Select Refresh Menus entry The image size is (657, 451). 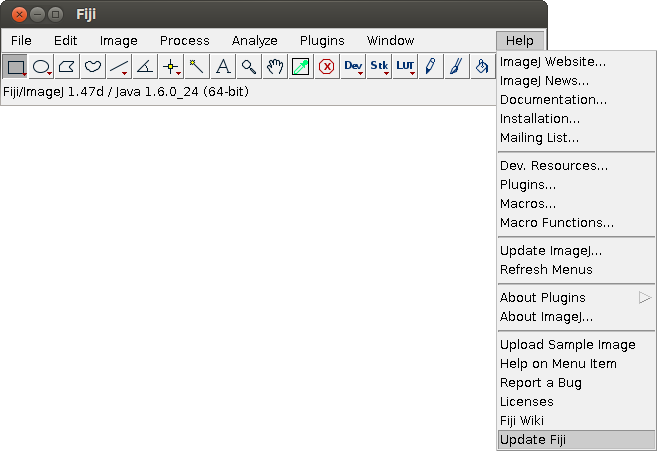[576, 270]
